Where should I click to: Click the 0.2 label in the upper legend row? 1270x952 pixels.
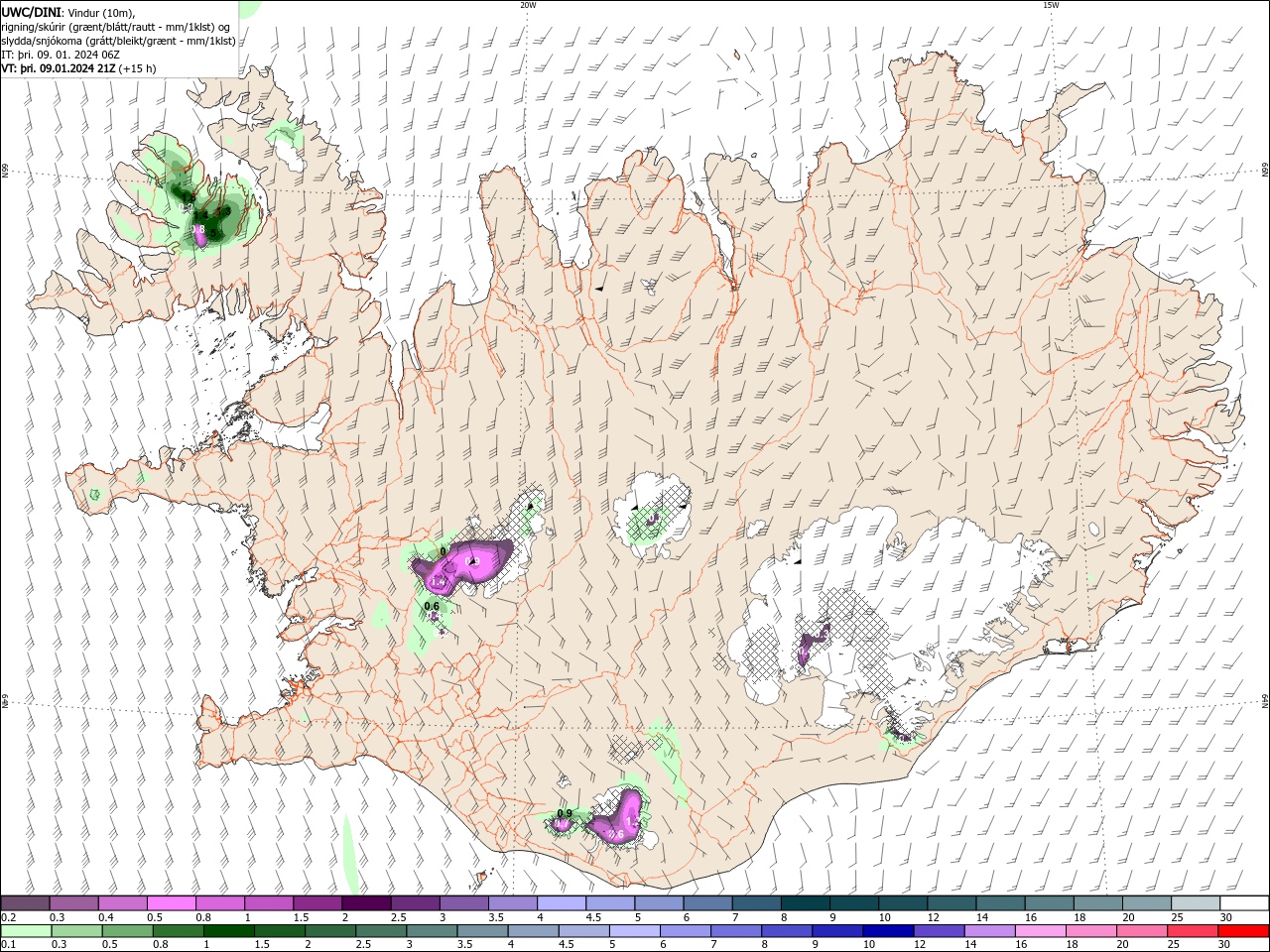click(9, 917)
